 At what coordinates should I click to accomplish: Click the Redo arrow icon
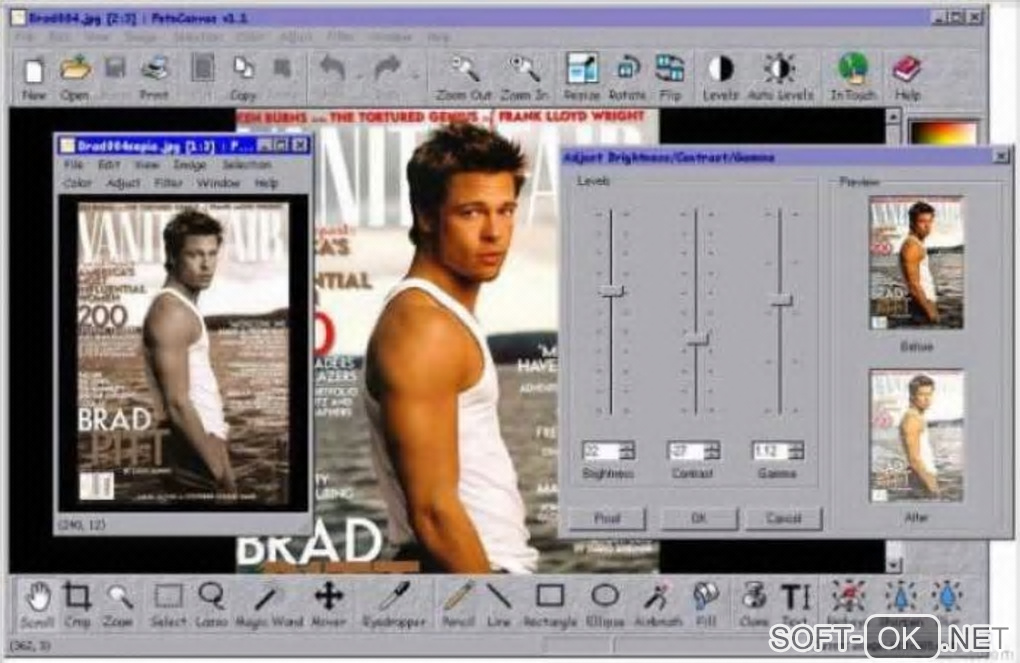click(386, 69)
